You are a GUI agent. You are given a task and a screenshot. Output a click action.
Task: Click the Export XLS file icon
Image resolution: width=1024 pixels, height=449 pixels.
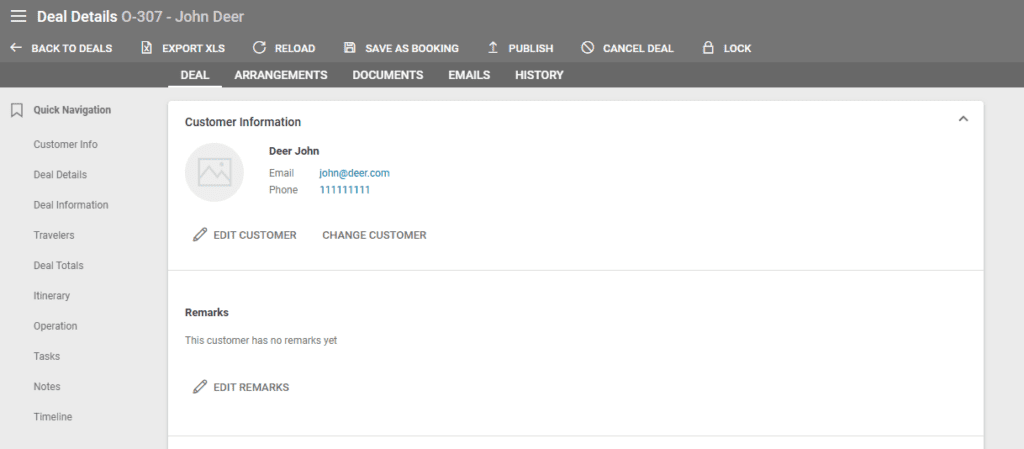pyautogui.click(x=146, y=48)
